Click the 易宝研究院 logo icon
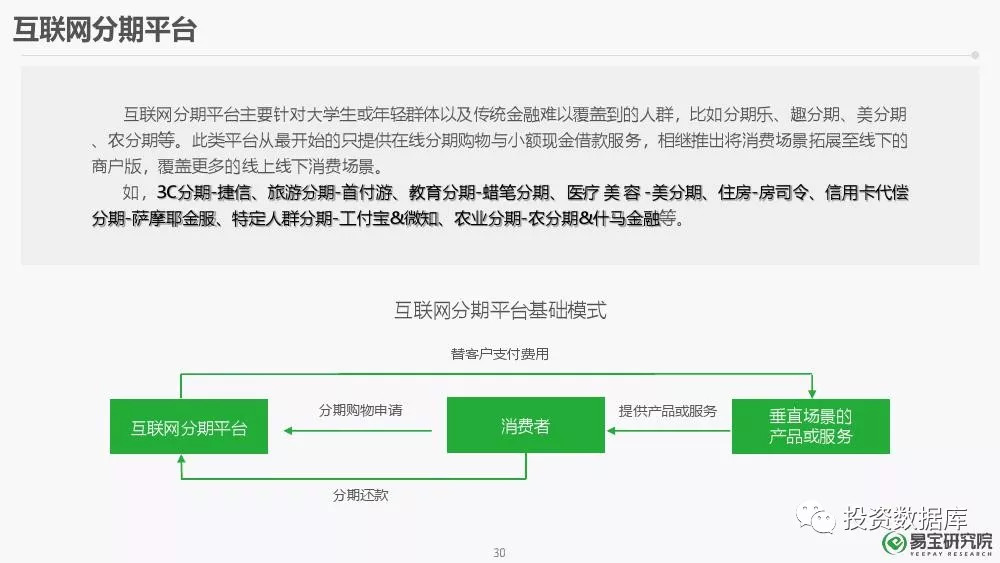 coord(894,543)
